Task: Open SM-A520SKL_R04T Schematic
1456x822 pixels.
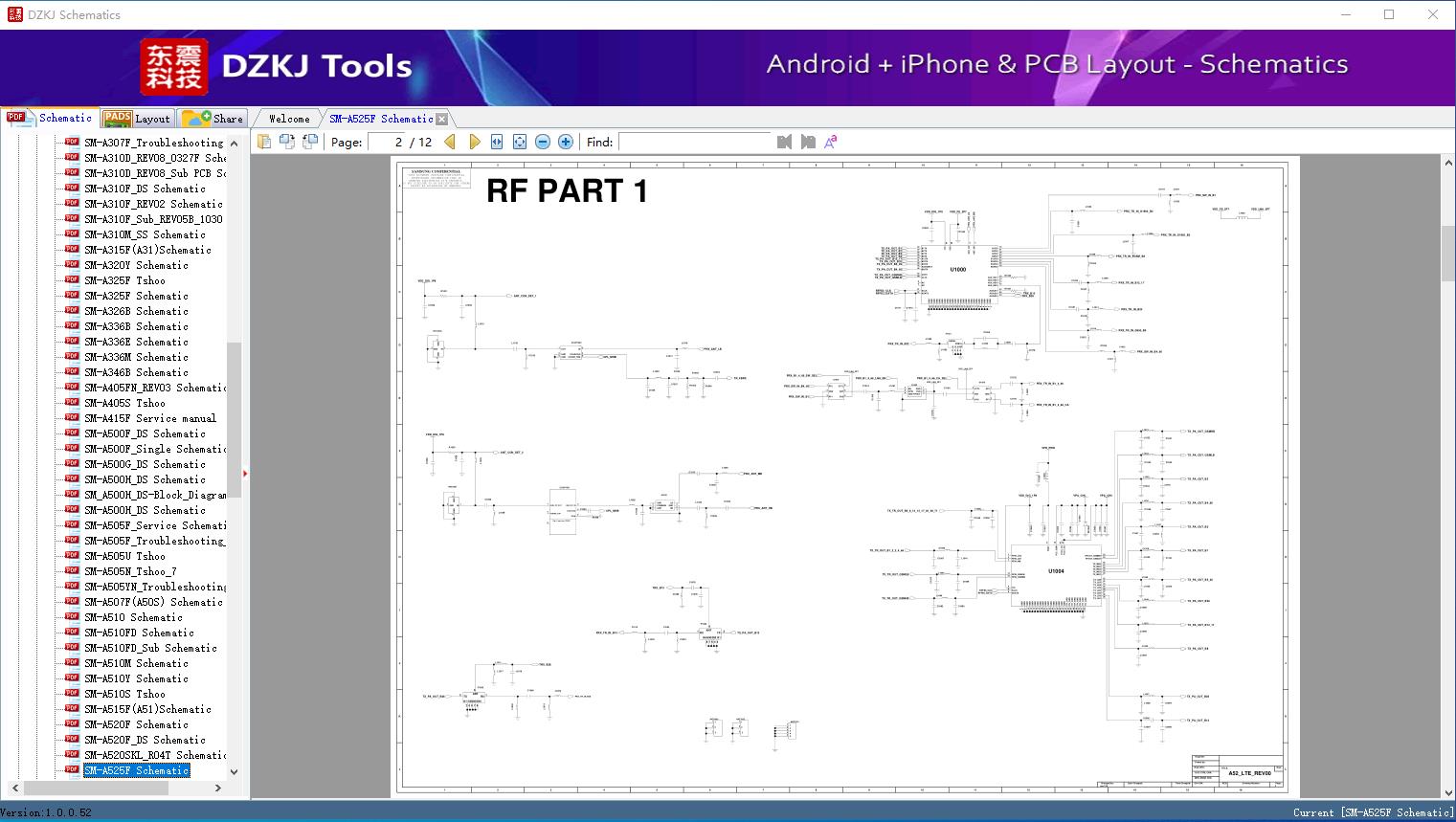Action: [155, 755]
